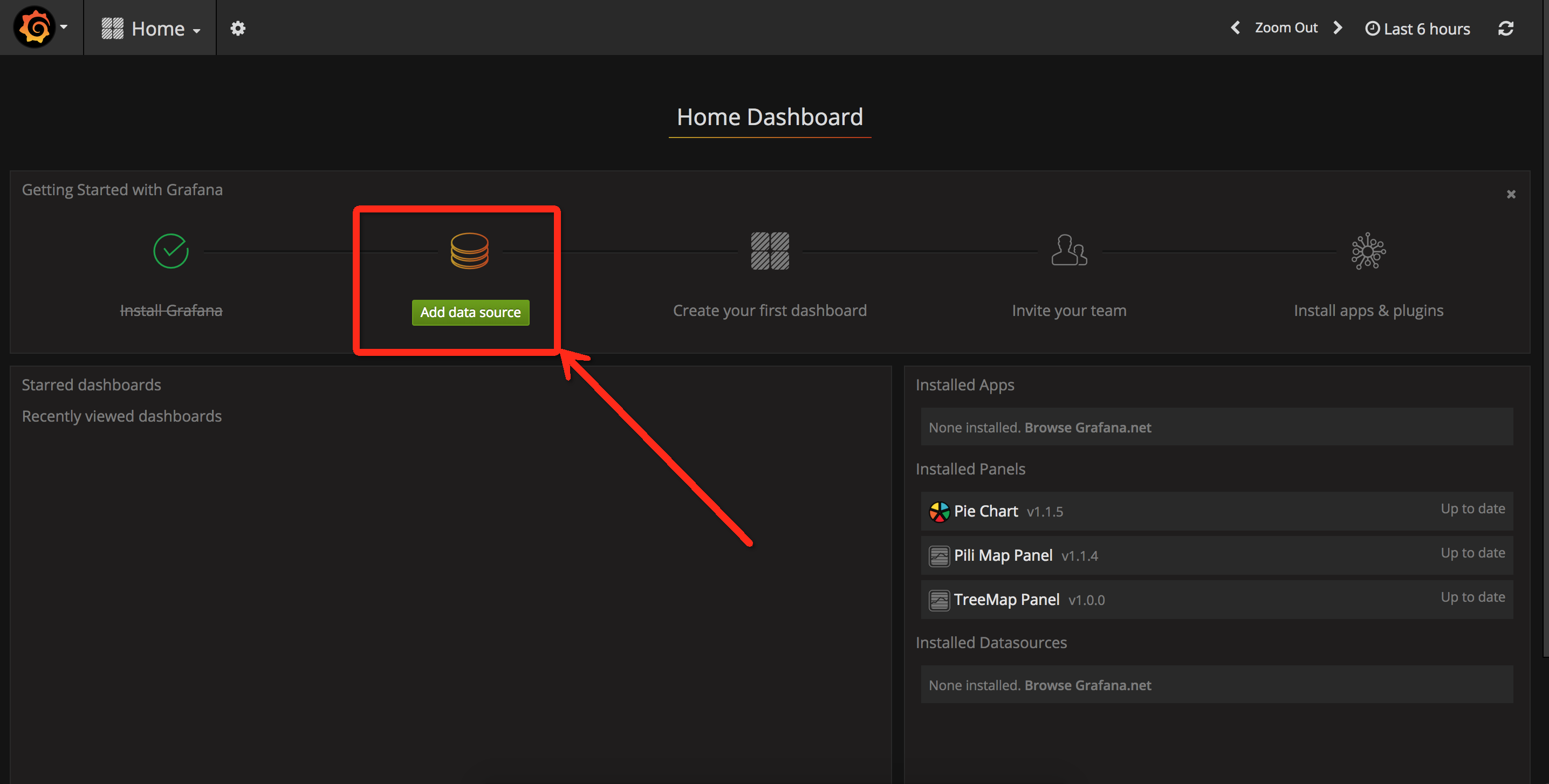This screenshot has height=784, width=1549.
Task: Open Install apps & plugins step
Action: tap(1369, 310)
